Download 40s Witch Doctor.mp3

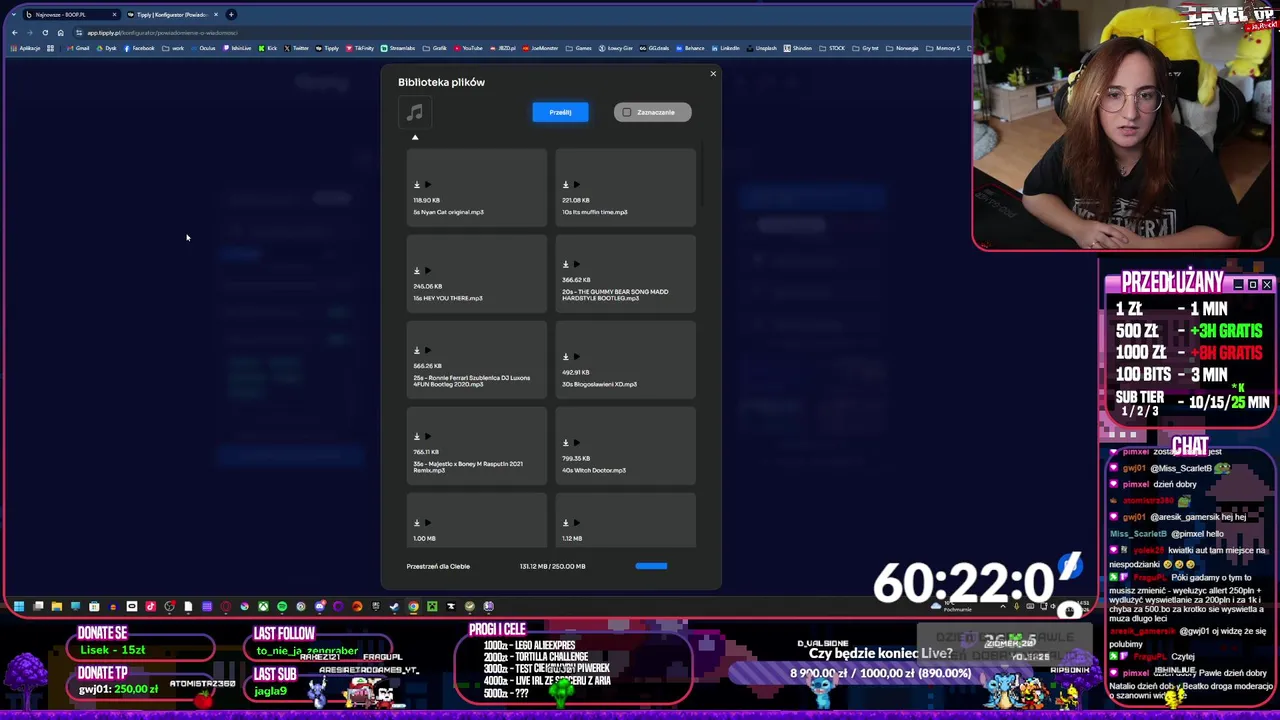tap(565, 443)
